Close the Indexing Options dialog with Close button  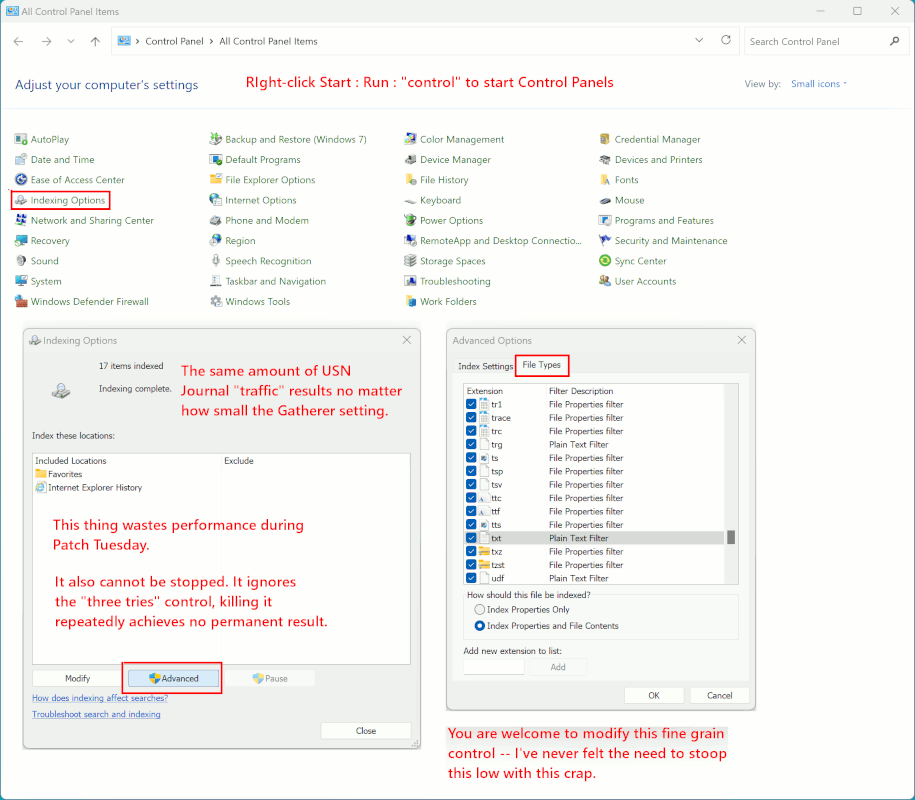tap(366, 731)
